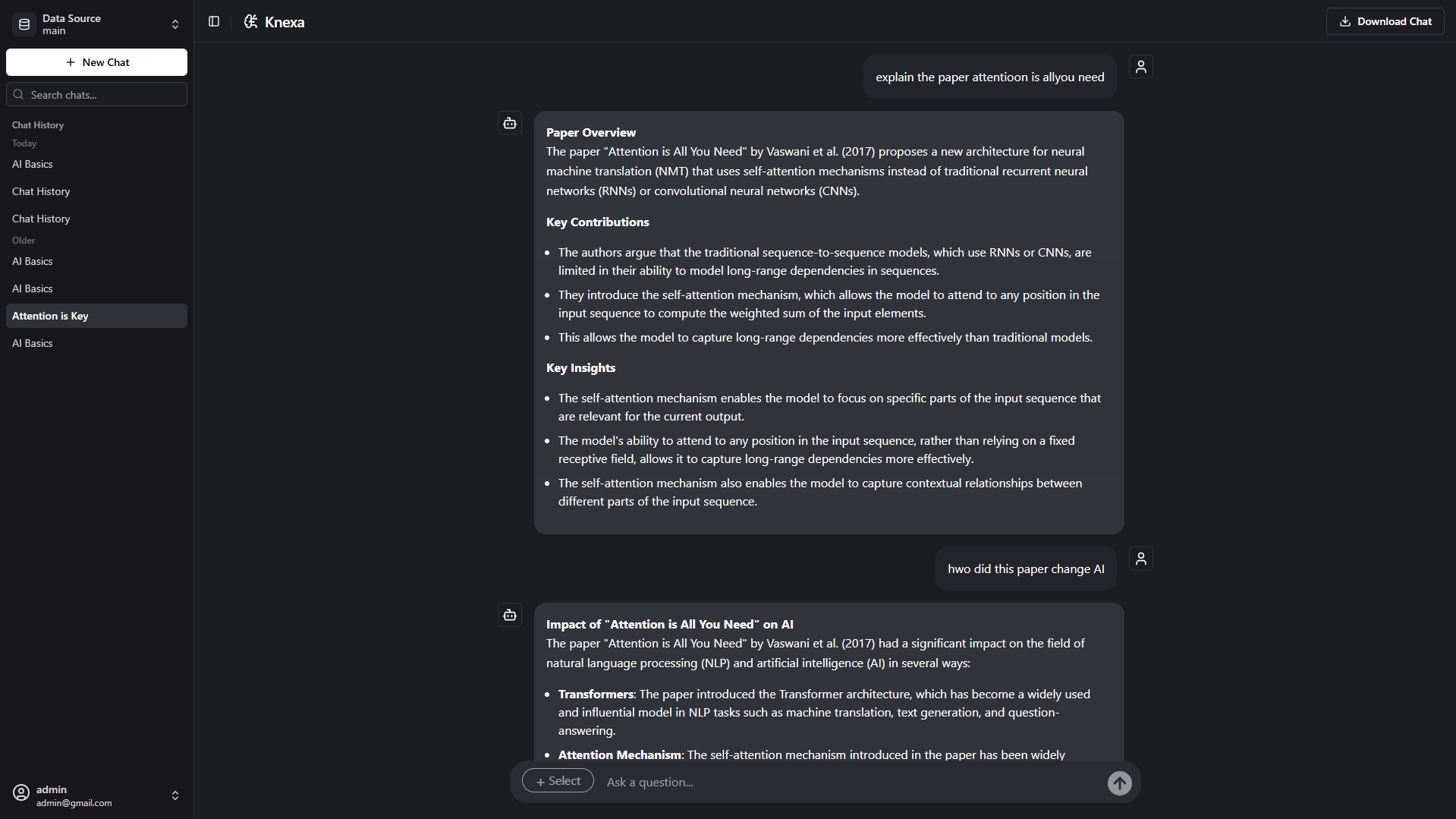This screenshot has width=1456, height=819.
Task: Click the Data Source database icon
Action: pos(24,24)
